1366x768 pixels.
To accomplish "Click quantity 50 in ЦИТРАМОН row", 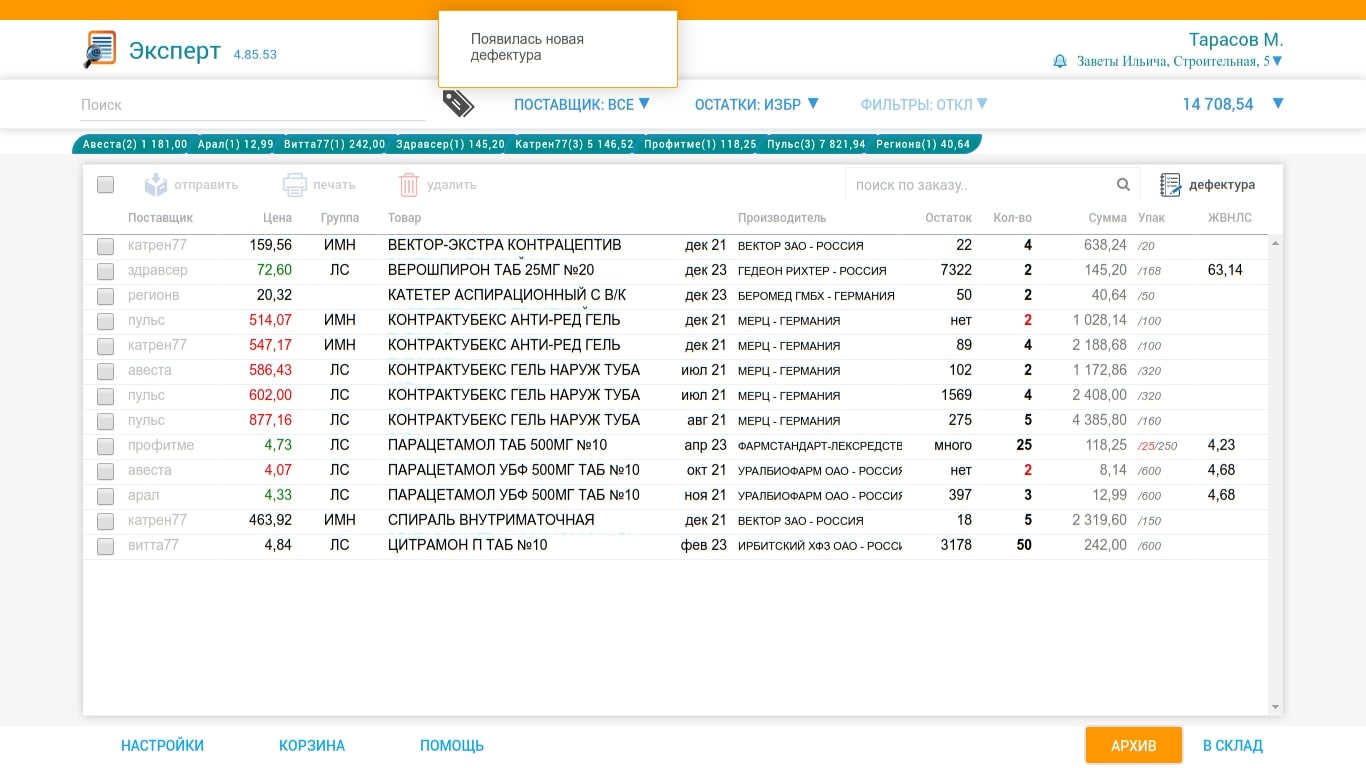I will [x=1024, y=545].
